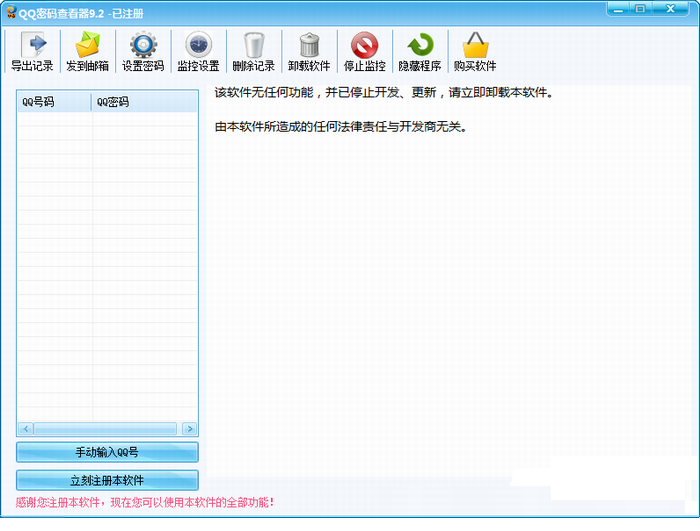
Task: Click the list's left scroll arrow
Action: point(25,429)
